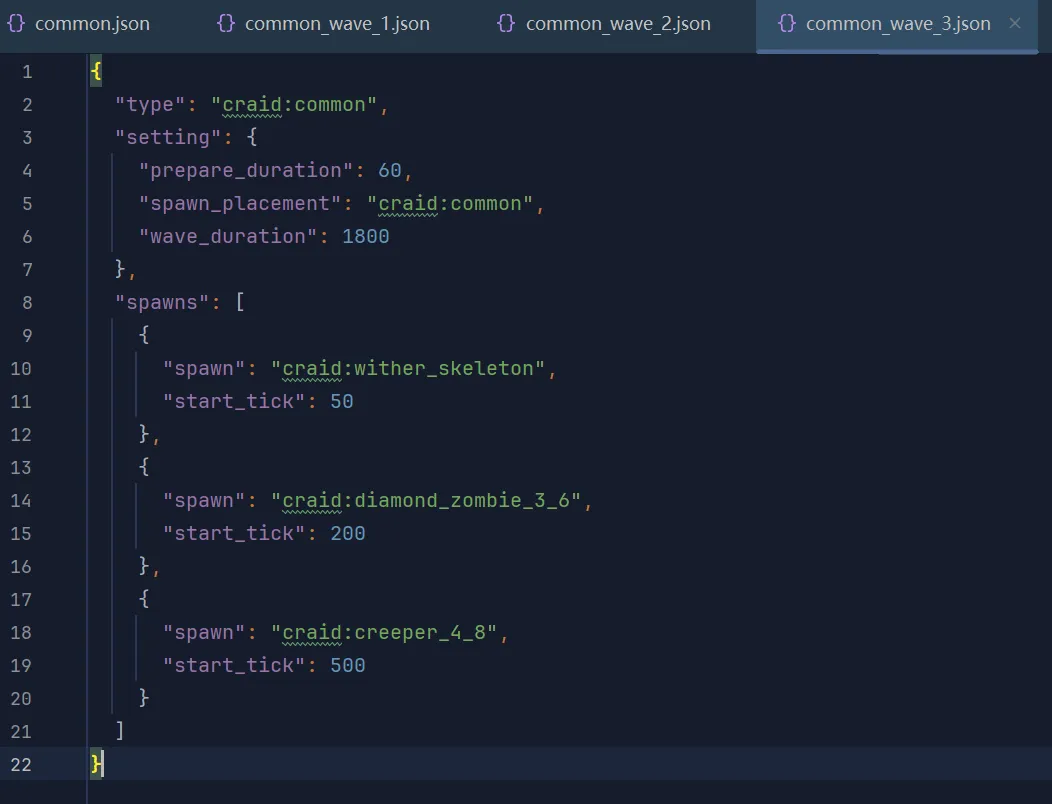Click the JSON file icon on common.json tab
The image size is (1052, 804).
tap(16, 23)
